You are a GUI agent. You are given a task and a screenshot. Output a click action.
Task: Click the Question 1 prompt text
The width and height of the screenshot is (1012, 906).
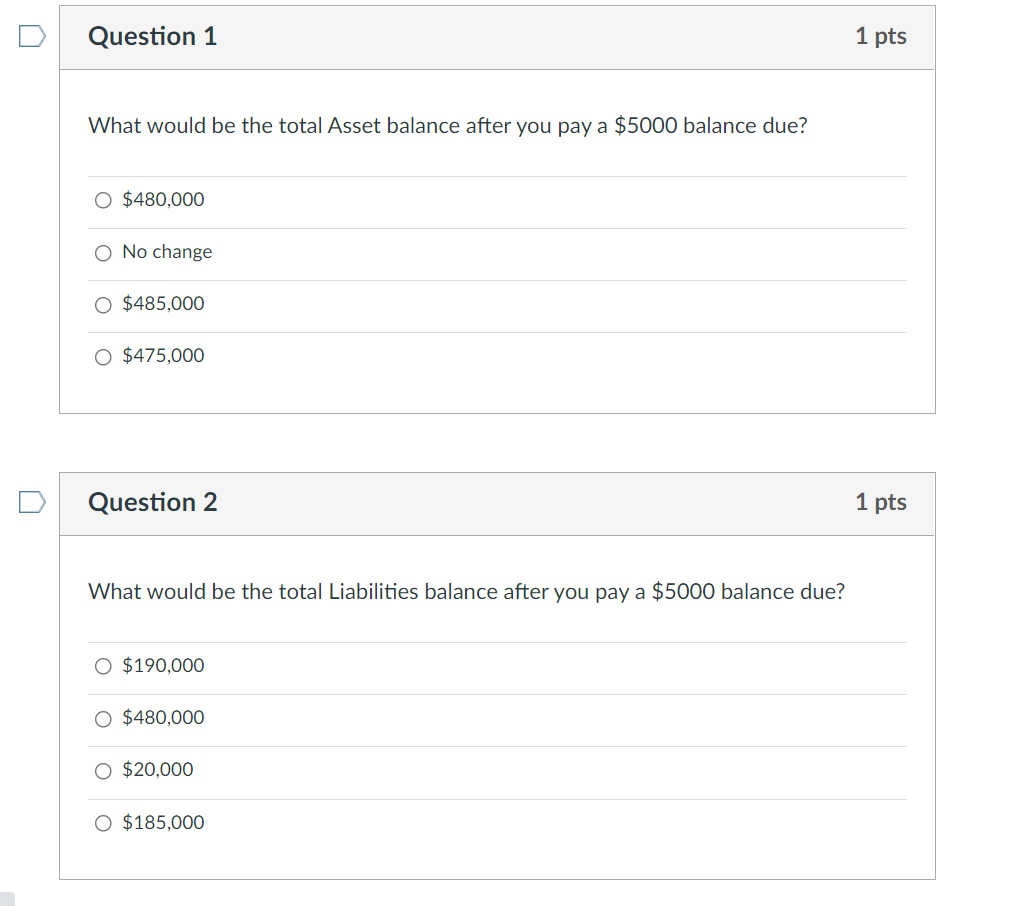pyautogui.click(x=446, y=126)
